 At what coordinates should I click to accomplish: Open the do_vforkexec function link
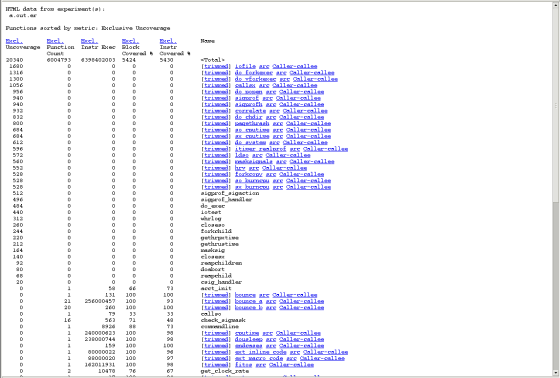(x=255, y=79)
